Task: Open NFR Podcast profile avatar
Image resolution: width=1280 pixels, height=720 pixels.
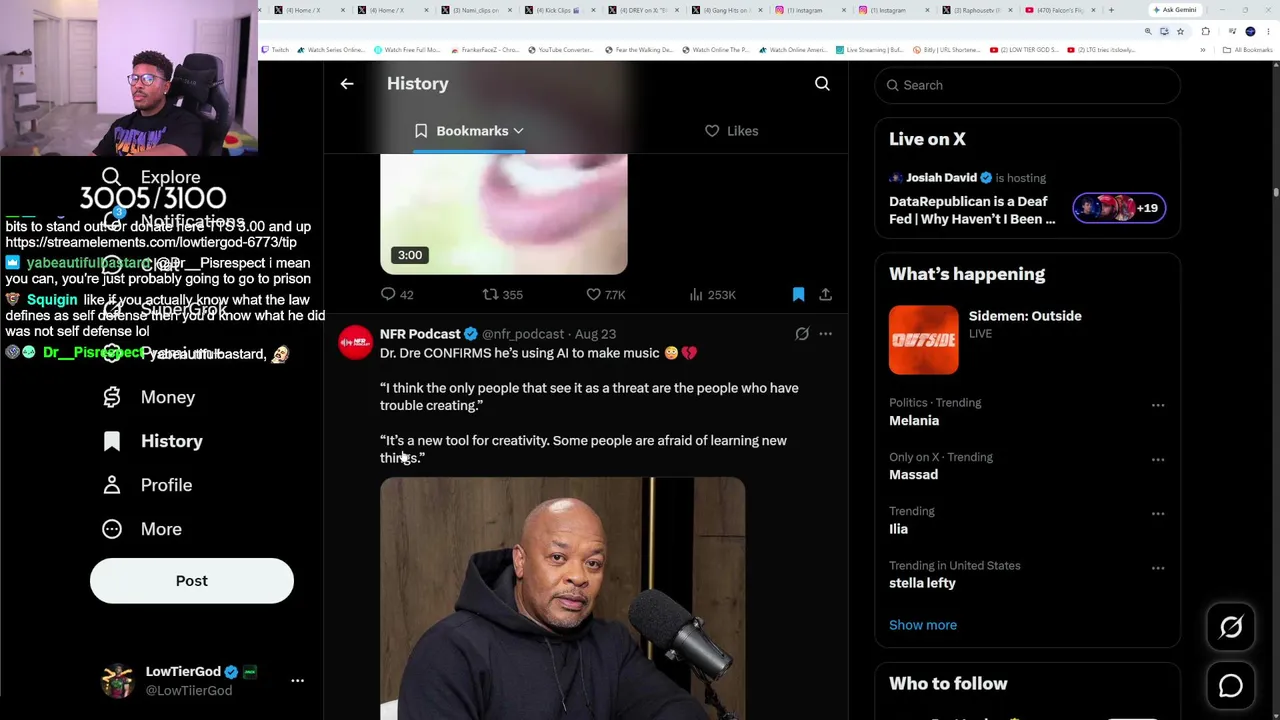Action: click(x=355, y=342)
